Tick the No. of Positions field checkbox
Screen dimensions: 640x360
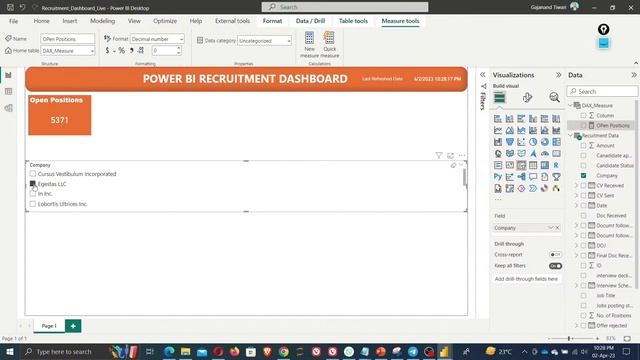click(x=583, y=316)
